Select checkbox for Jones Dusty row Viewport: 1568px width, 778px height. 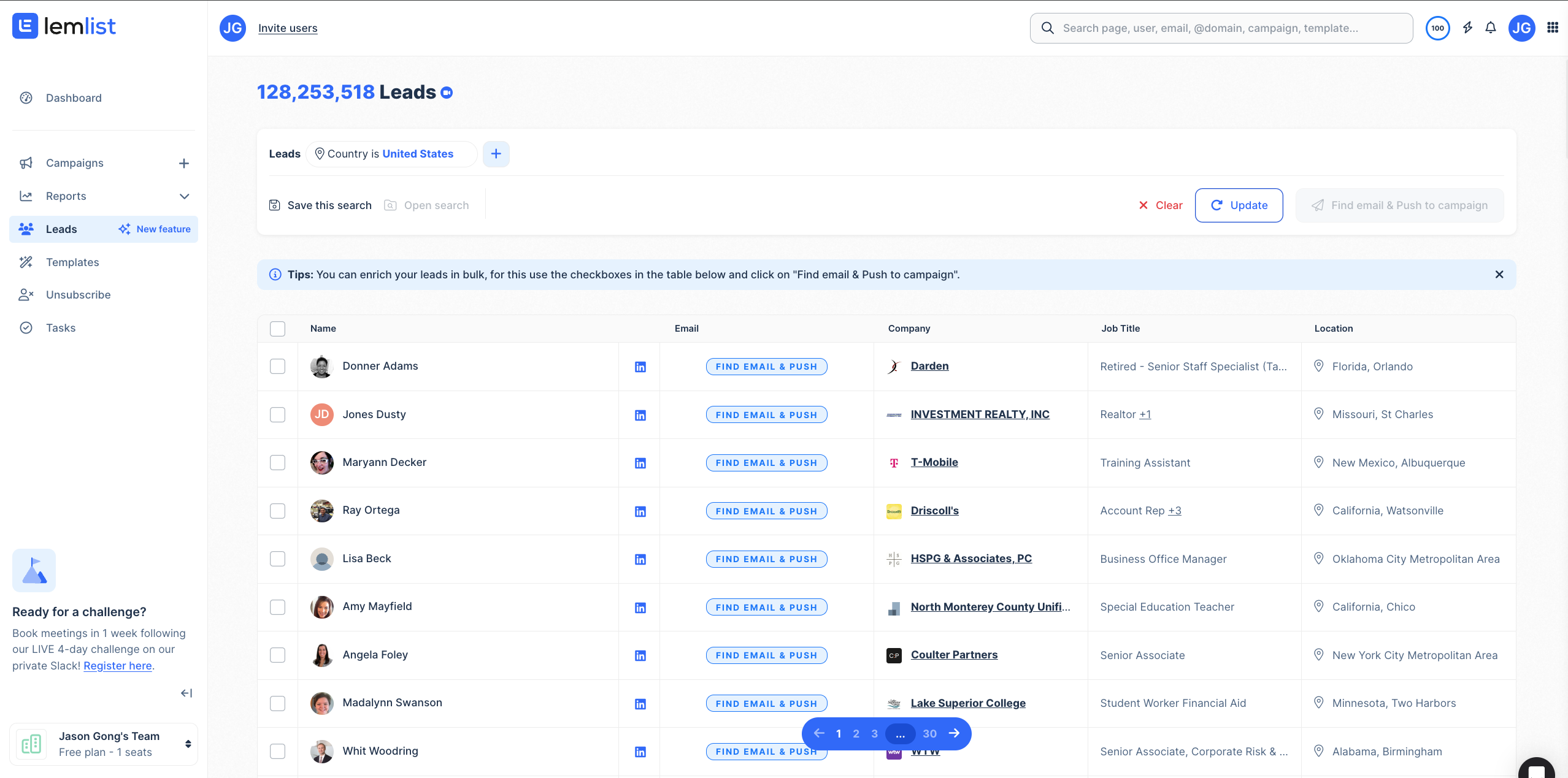277,414
